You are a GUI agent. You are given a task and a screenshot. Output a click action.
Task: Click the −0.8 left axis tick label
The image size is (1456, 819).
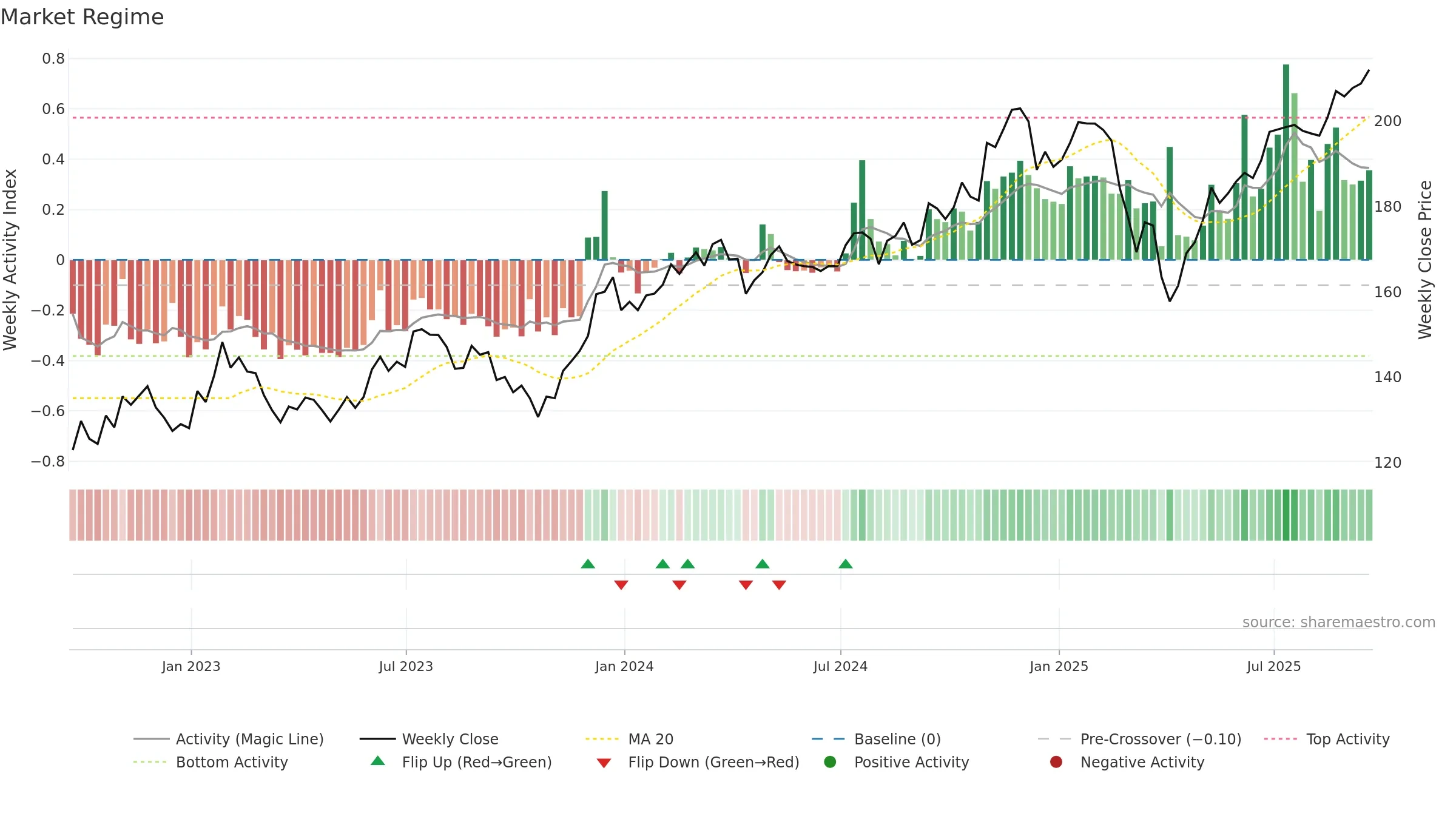tap(48, 462)
